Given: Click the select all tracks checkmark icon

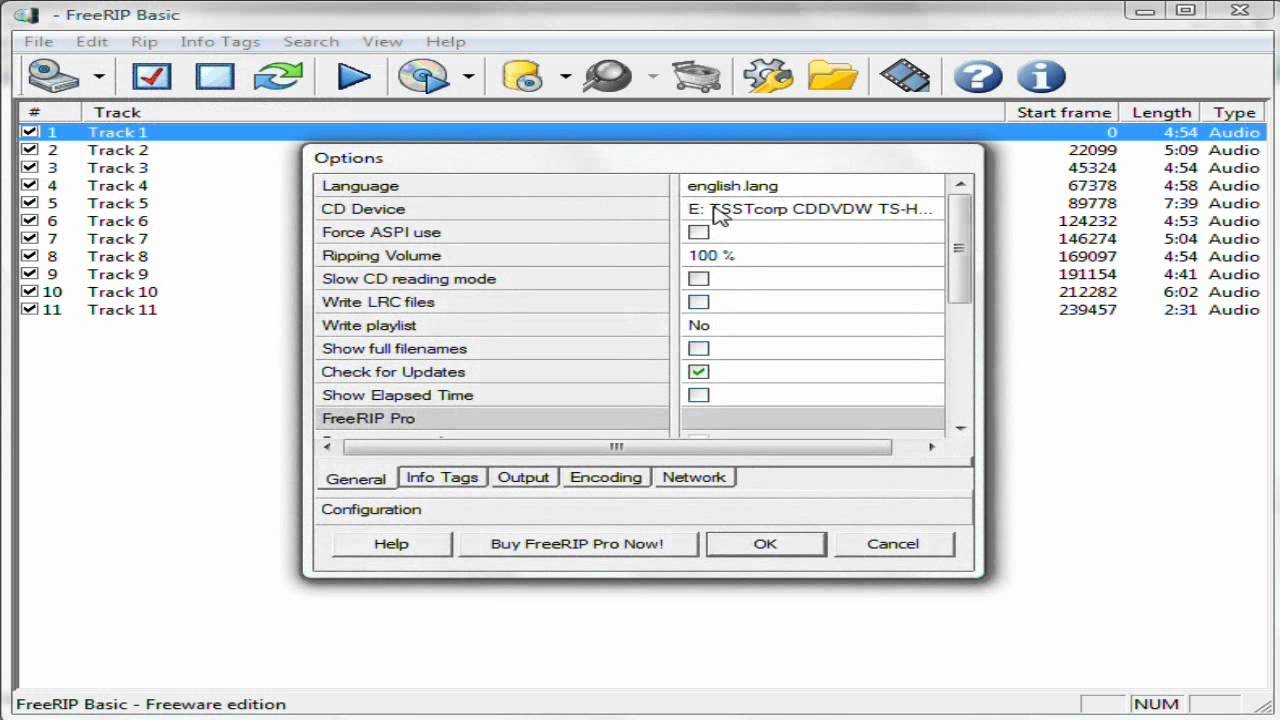Looking at the screenshot, I should tap(151, 77).
